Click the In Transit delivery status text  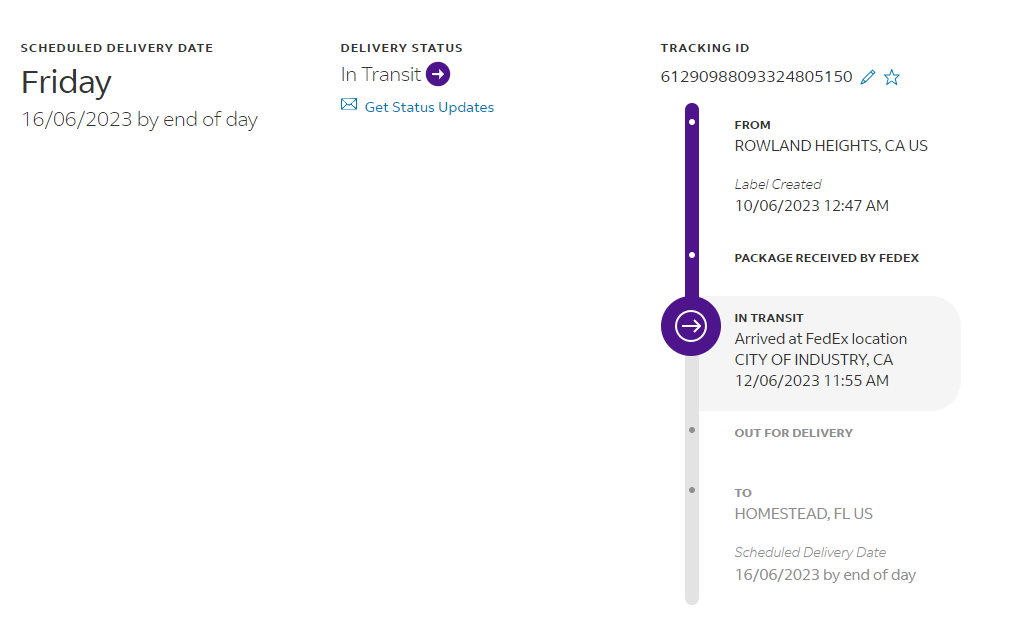tap(380, 74)
